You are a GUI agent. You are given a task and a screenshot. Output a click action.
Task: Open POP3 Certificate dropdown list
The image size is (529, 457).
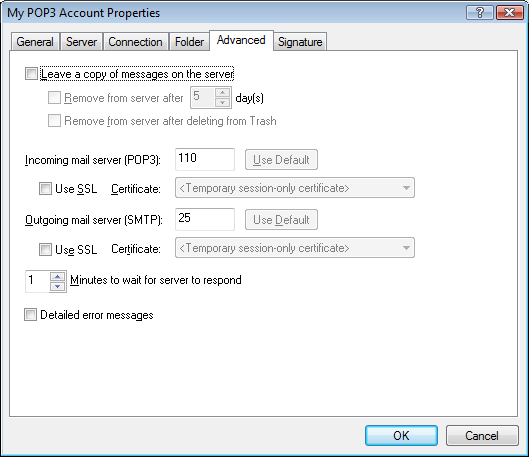295,188
